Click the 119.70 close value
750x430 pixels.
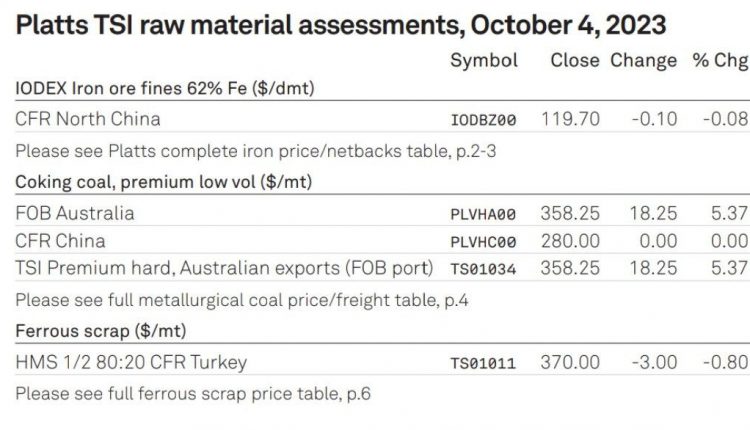570,119
